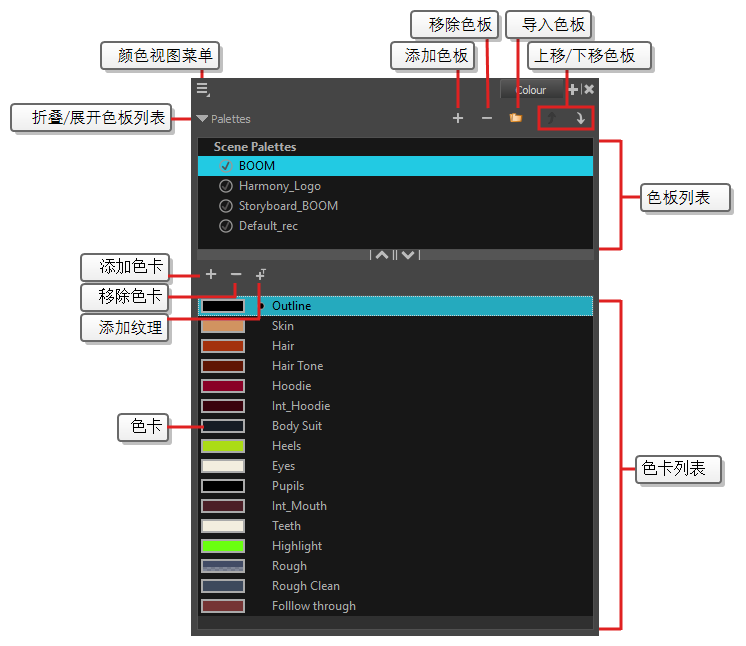Toggle the Default_rec palette checkmark
The image size is (746, 646).
click(225, 226)
